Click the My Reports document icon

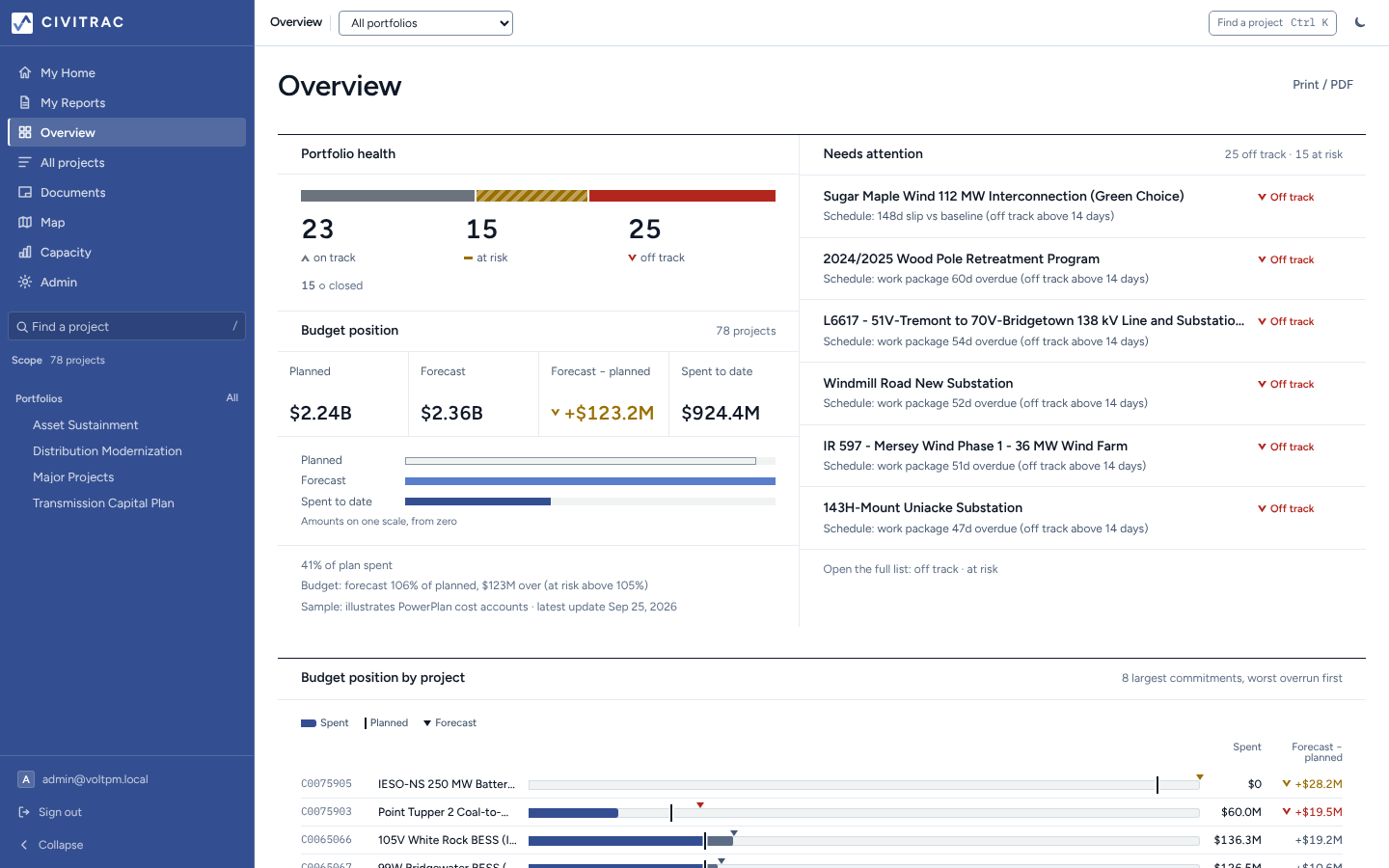pyautogui.click(x=25, y=102)
